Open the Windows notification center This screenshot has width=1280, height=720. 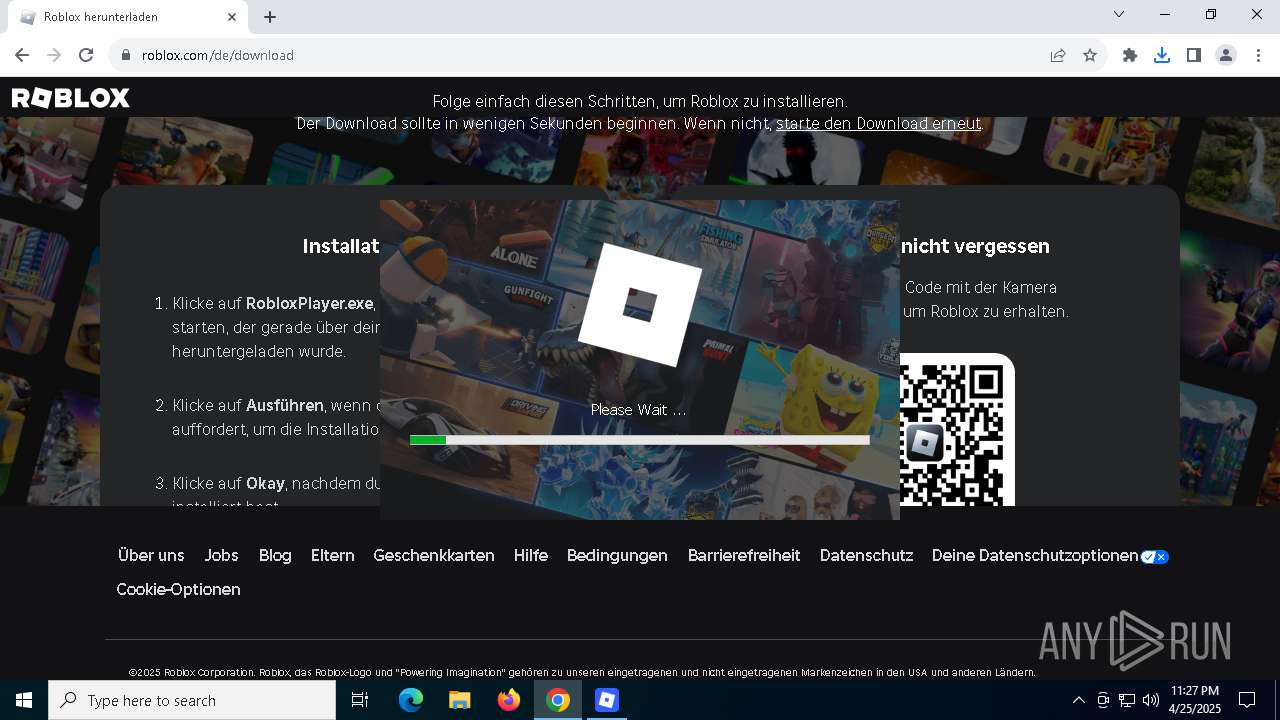(1247, 700)
